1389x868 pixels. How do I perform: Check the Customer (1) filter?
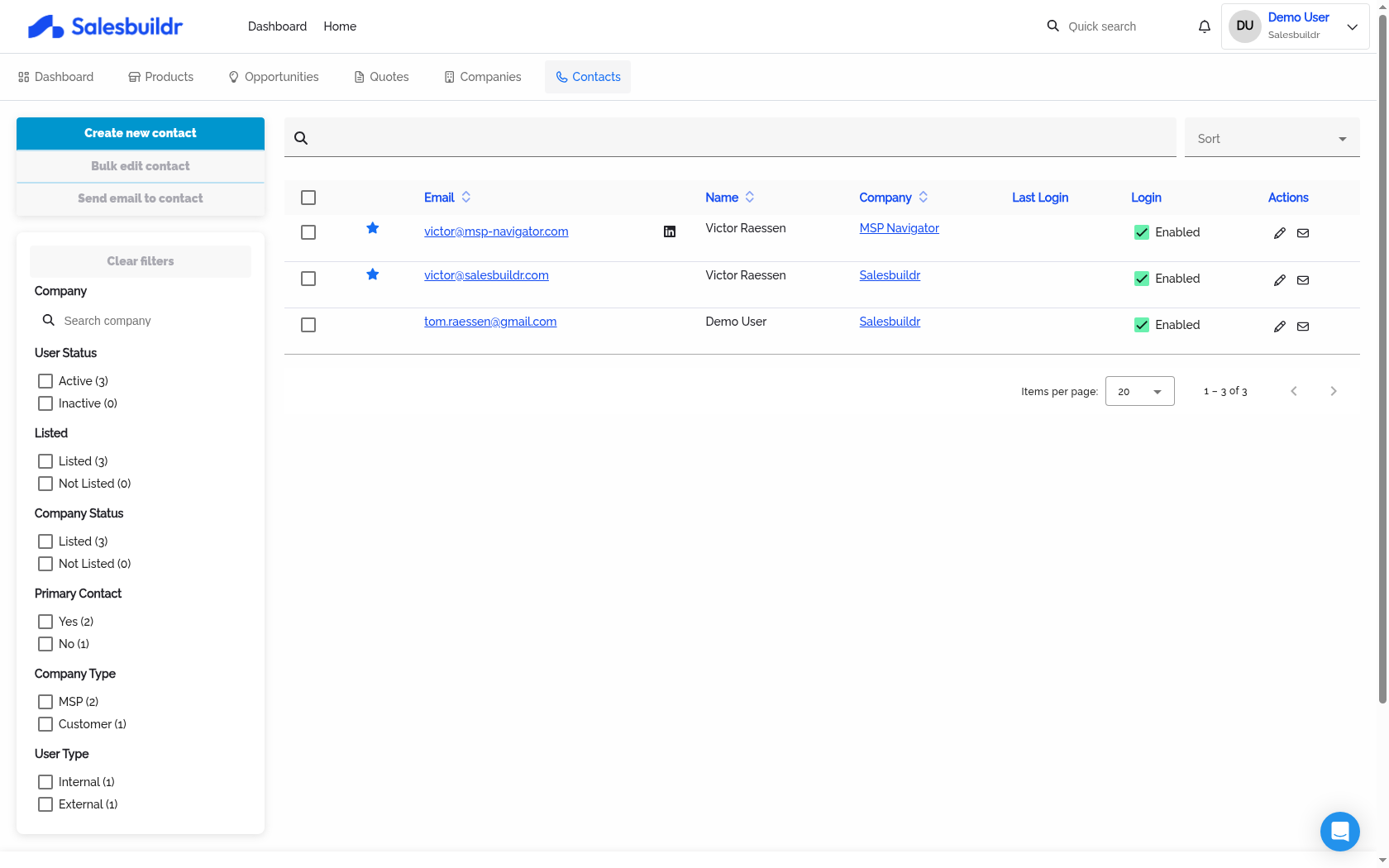click(x=45, y=724)
